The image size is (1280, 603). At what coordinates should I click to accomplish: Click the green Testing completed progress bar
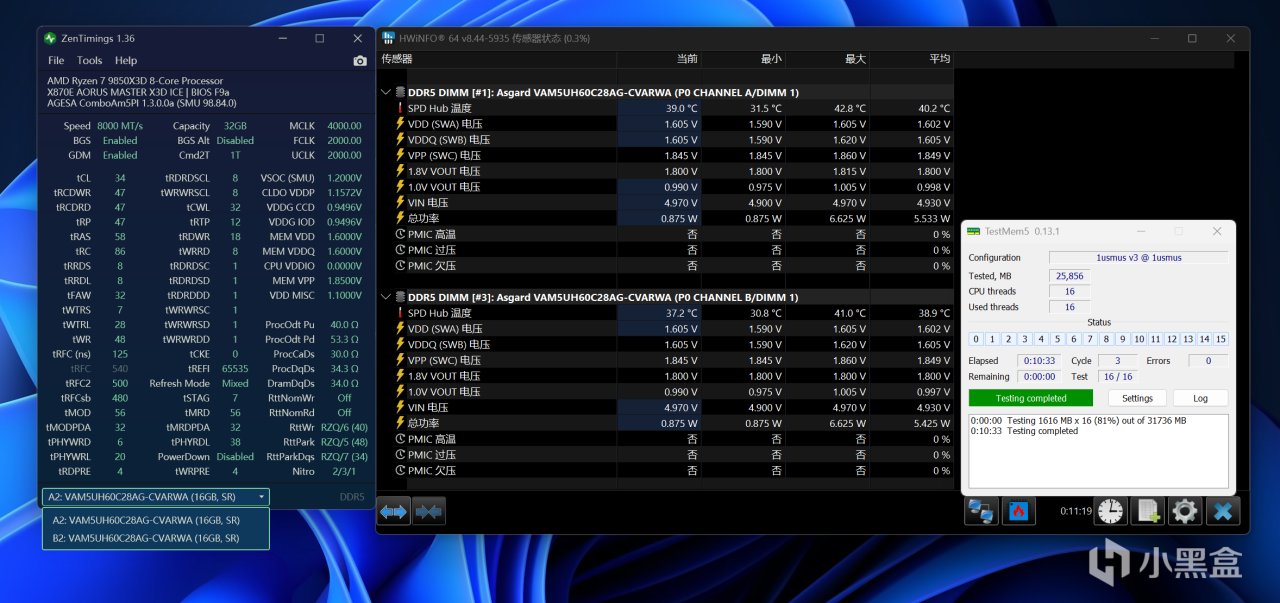pos(1030,398)
